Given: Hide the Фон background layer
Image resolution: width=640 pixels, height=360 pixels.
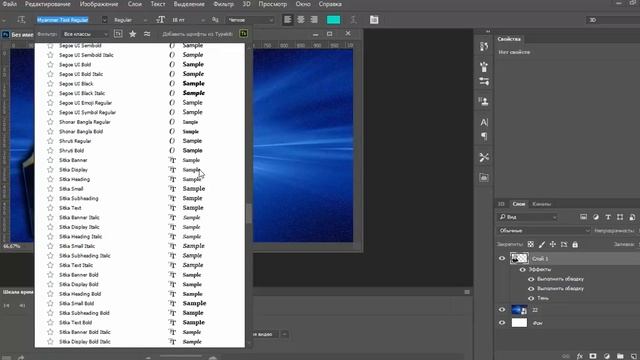Looking at the screenshot, I should pyautogui.click(x=502, y=323).
